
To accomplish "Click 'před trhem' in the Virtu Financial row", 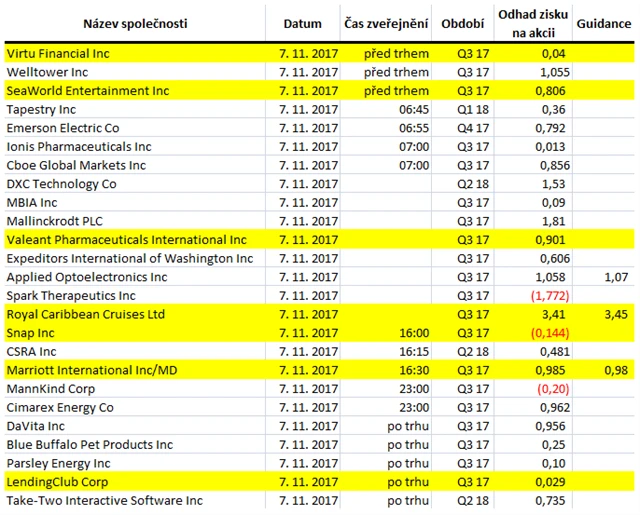I will [x=396, y=53].
